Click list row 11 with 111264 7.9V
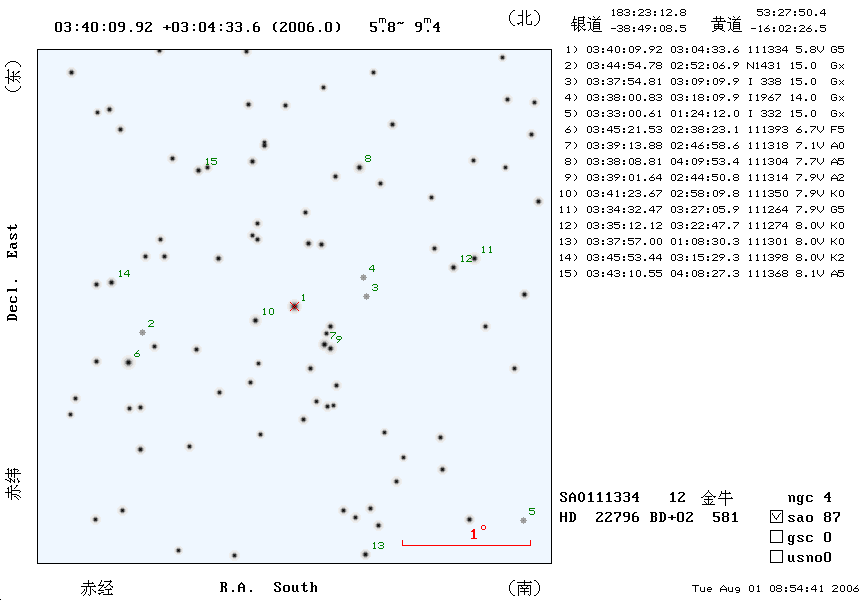 [x=702, y=210]
